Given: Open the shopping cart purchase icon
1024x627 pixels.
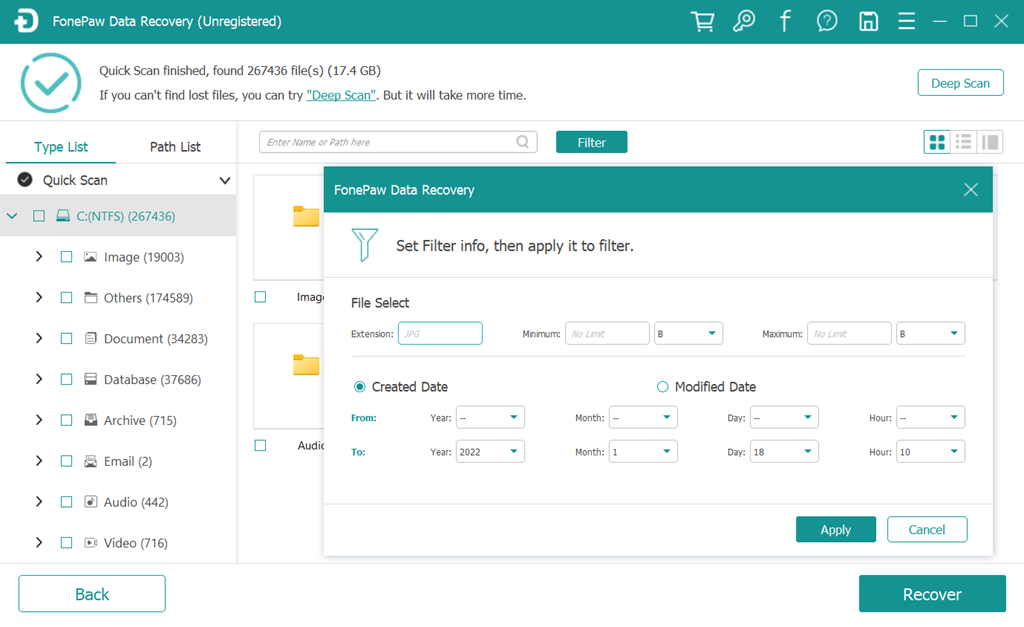Looking at the screenshot, I should click(x=702, y=22).
